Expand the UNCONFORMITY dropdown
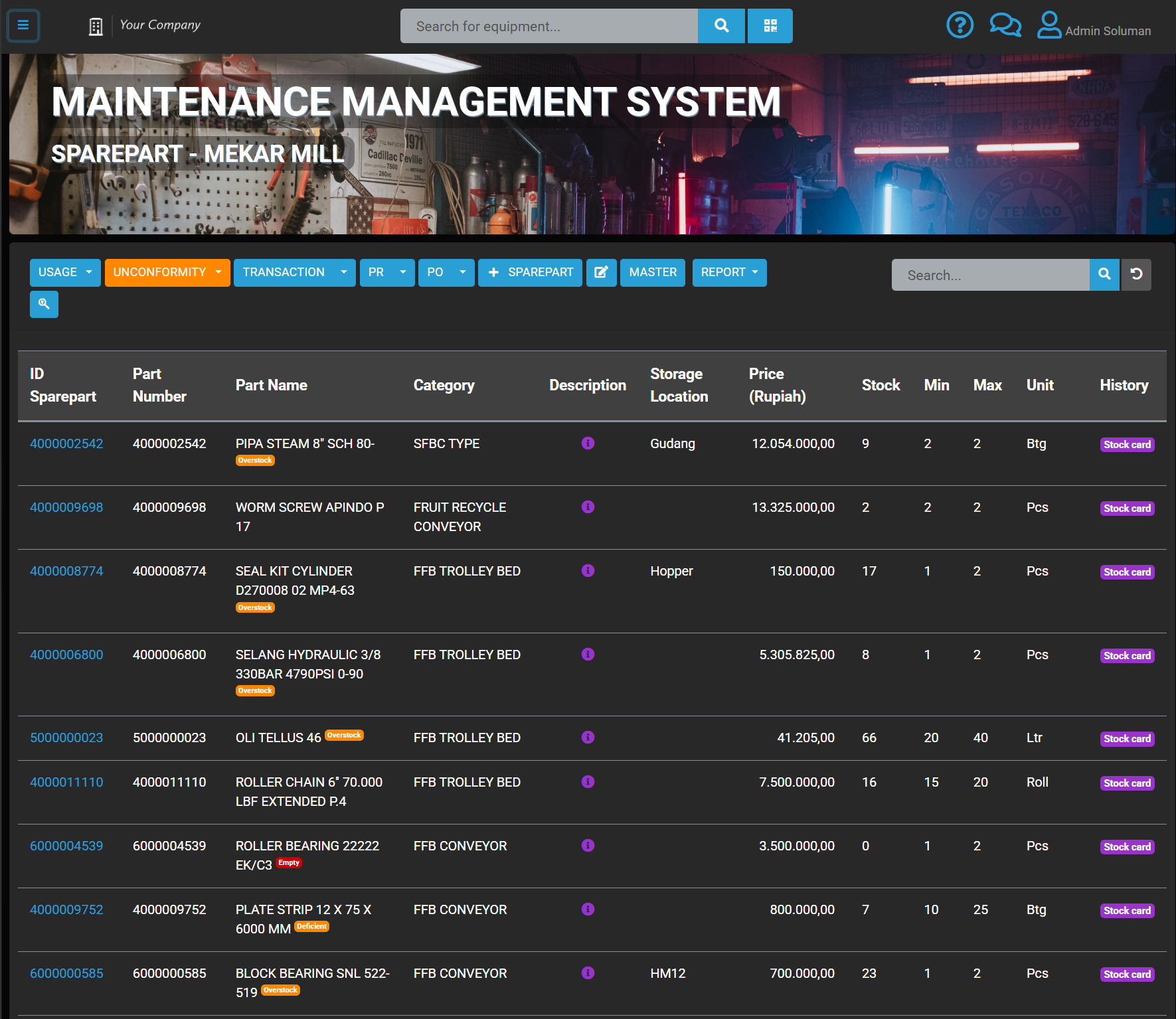The image size is (1176, 1019). [167, 273]
